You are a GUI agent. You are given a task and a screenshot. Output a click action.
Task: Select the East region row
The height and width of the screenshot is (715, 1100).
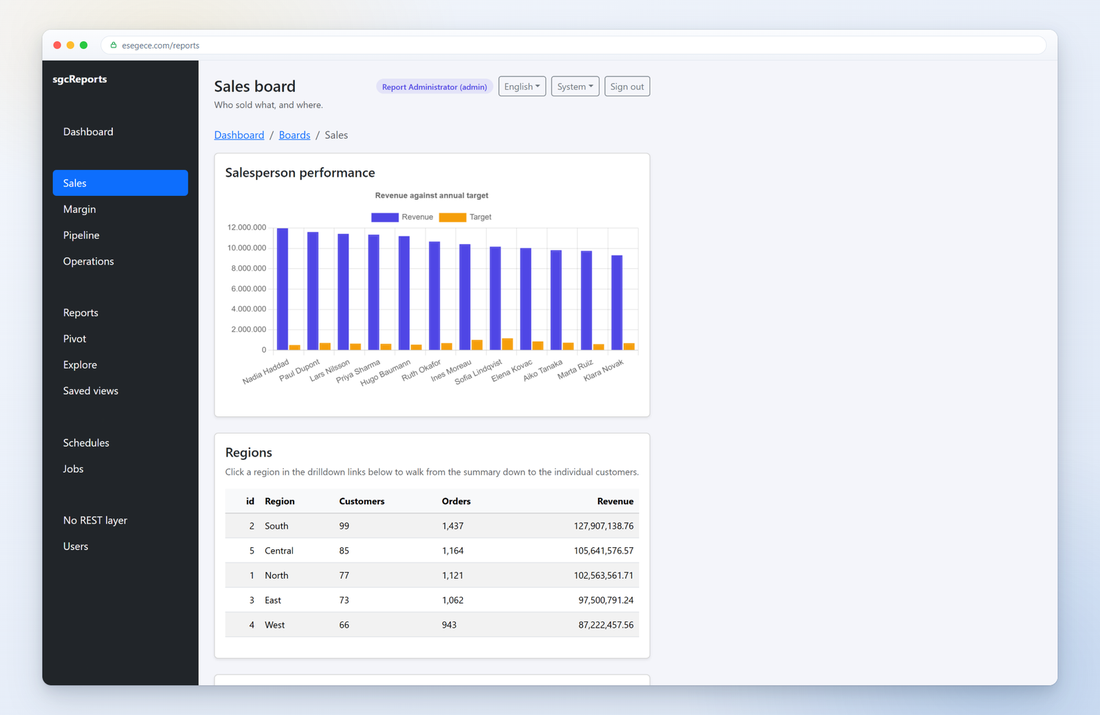click(431, 600)
